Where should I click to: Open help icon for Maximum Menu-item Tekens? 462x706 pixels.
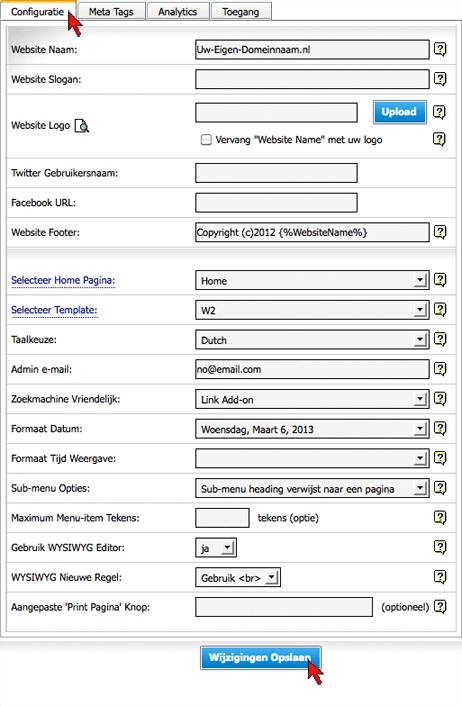click(440, 517)
